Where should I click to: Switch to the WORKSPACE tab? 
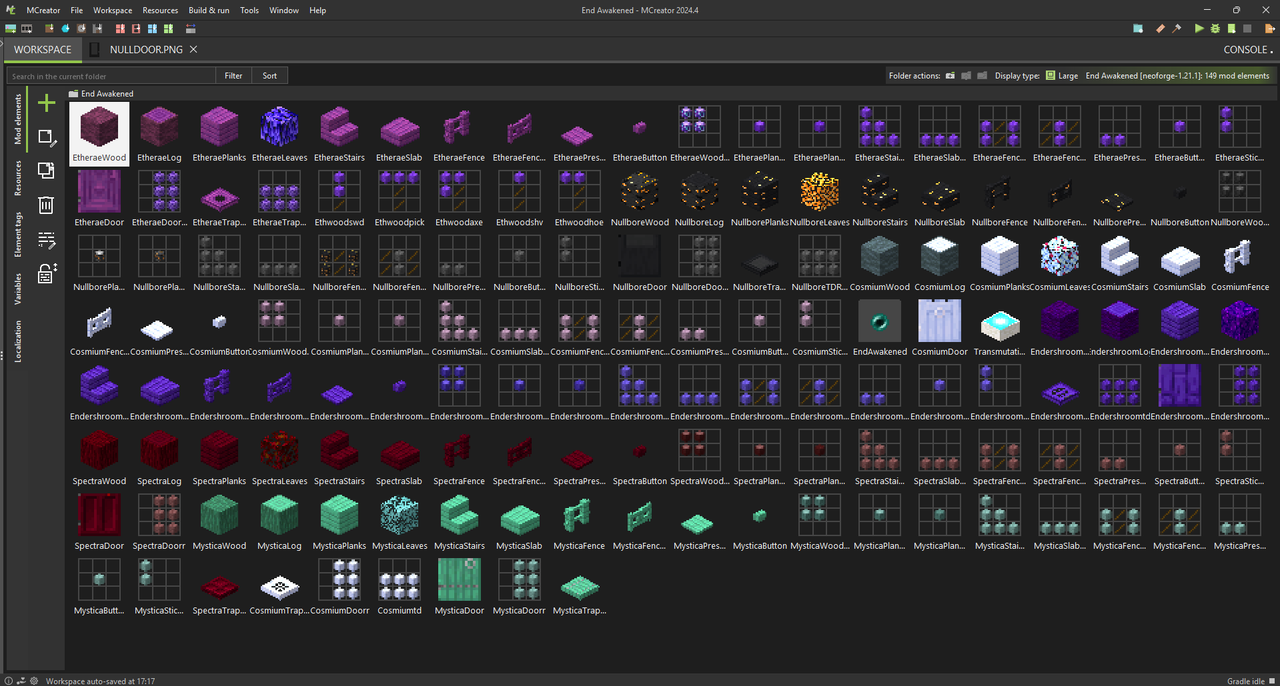pyautogui.click(x=42, y=49)
